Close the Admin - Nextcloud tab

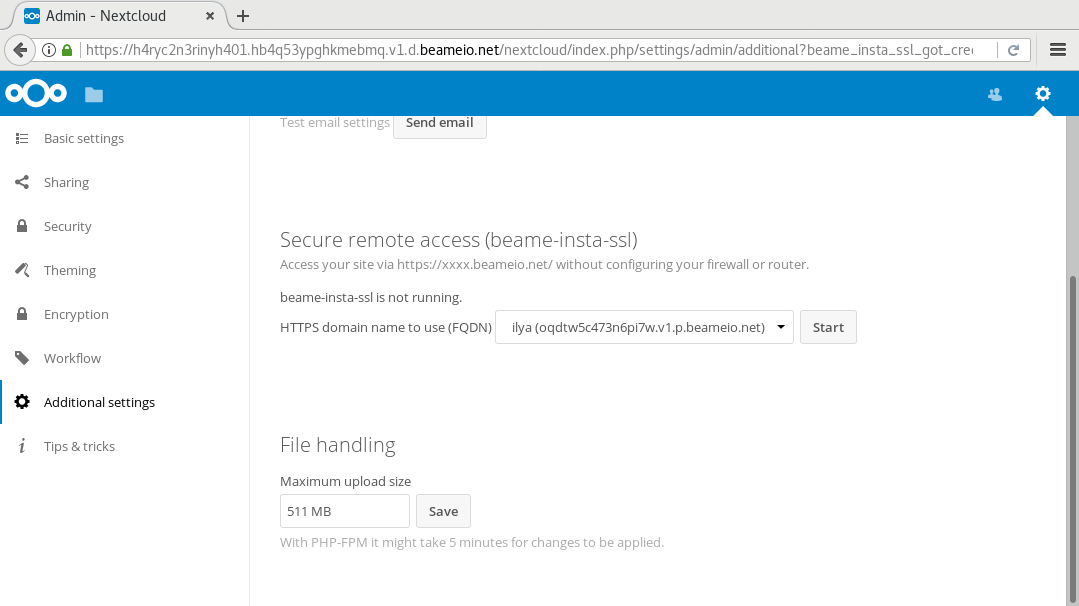210,16
